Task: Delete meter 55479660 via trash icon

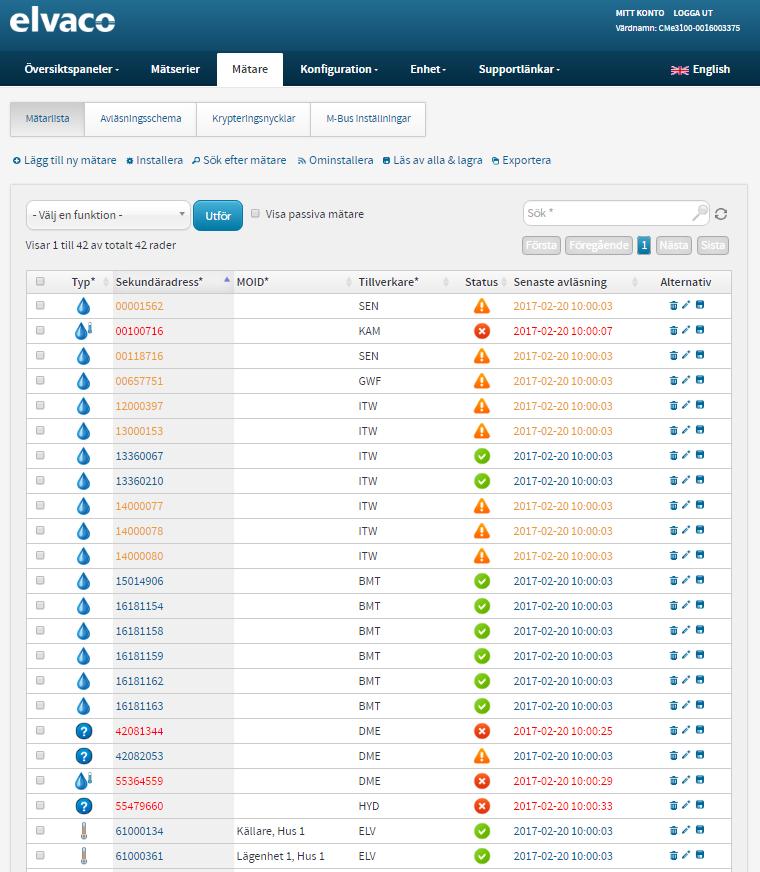Action: click(x=673, y=805)
